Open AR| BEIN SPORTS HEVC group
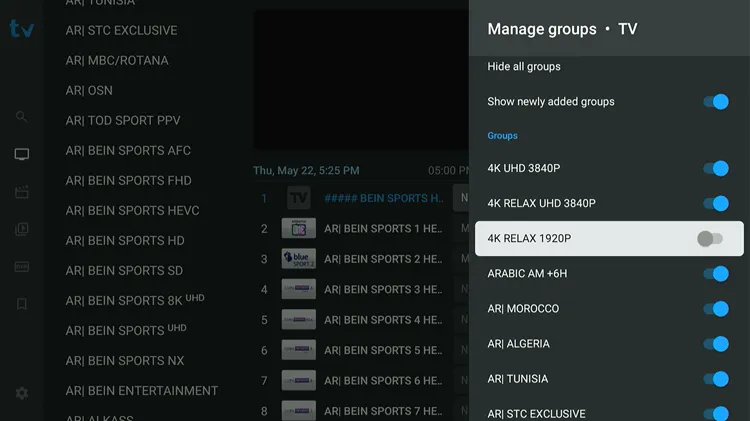 pos(132,210)
